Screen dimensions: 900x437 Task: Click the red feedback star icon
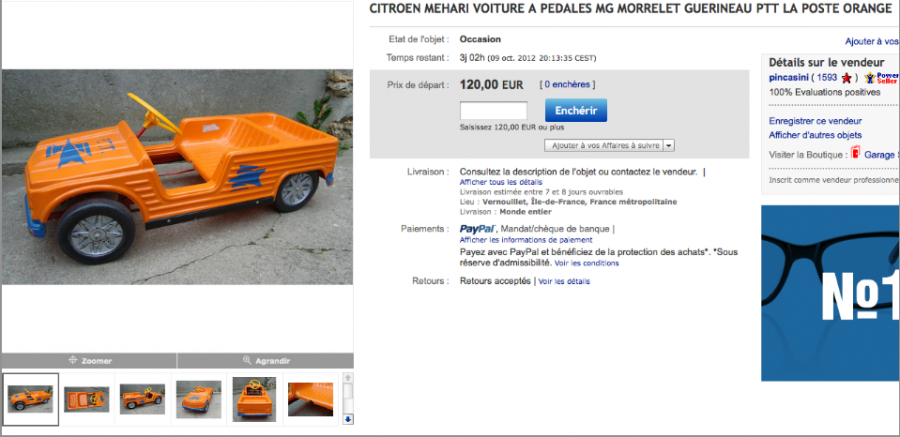click(x=846, y=78)
